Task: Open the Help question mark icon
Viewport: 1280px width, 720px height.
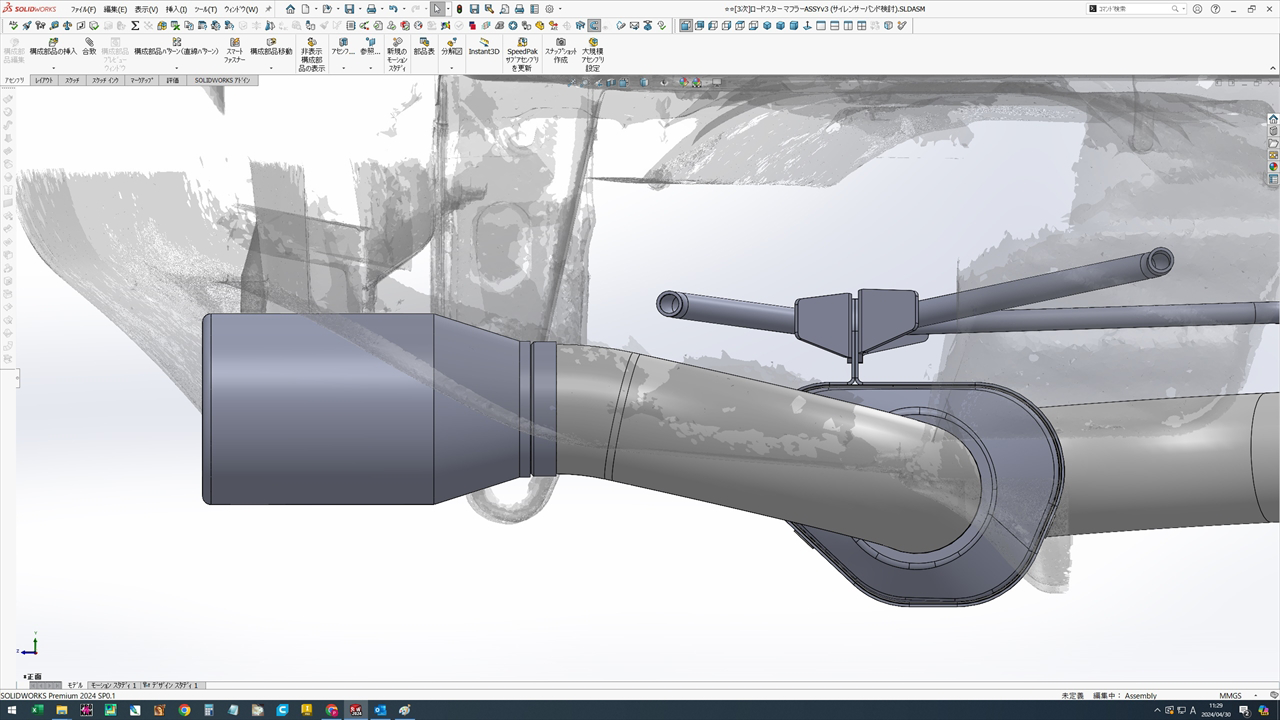Action: coord(1215,9)
